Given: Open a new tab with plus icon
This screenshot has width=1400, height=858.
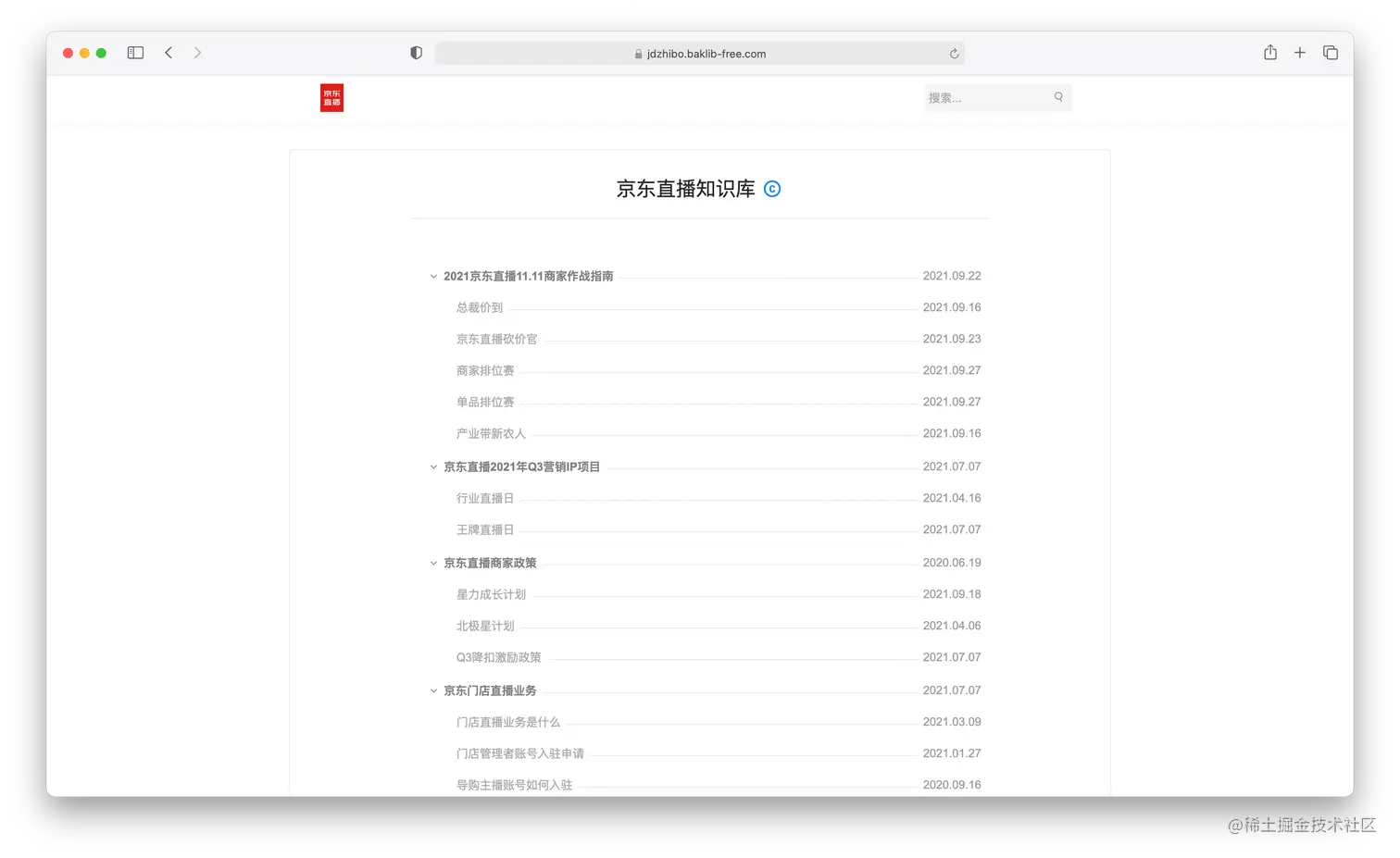Looking at the screenshot, I should [x=1300, y=53].
